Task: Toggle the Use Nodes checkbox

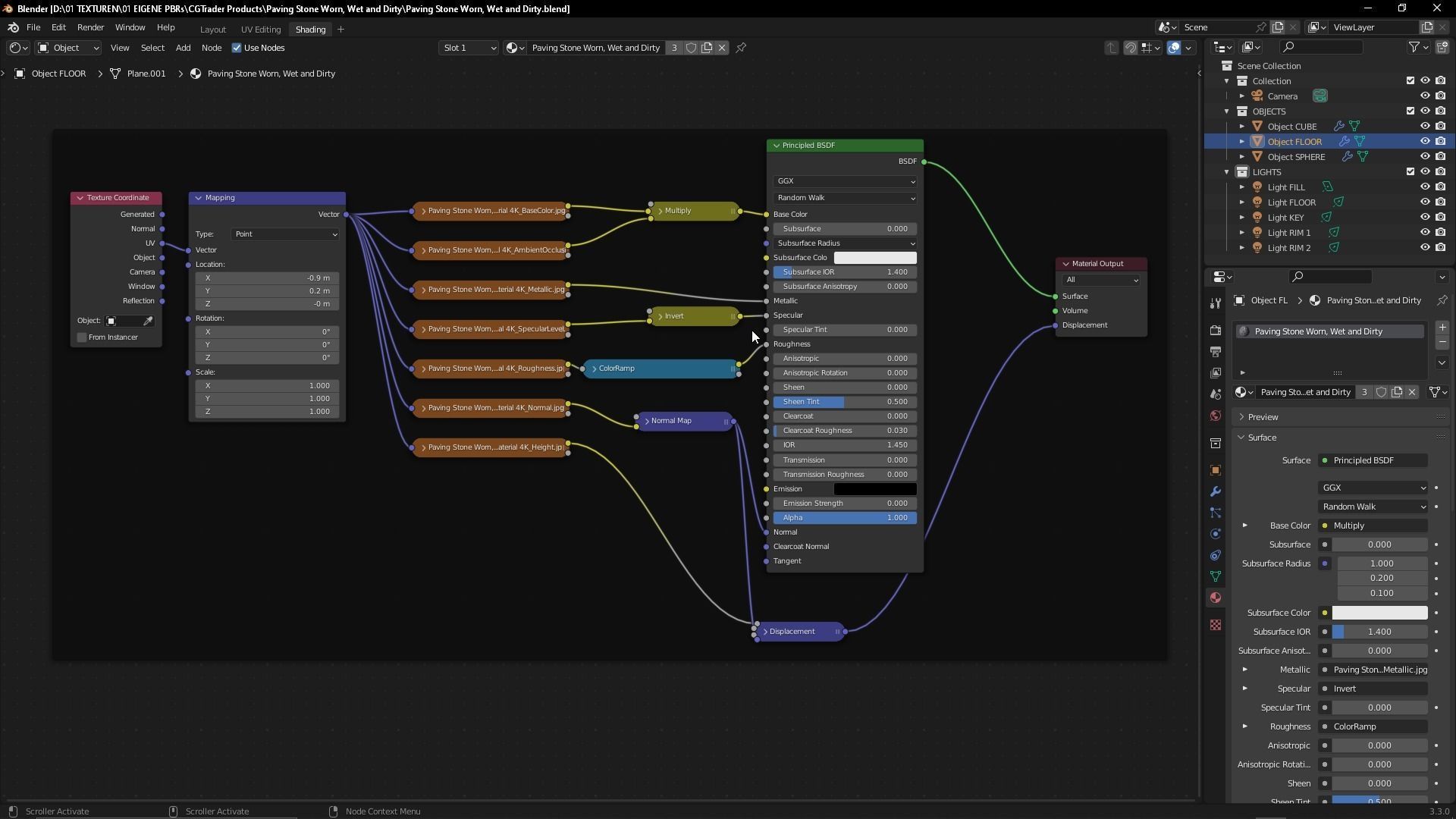Action: 237,48
